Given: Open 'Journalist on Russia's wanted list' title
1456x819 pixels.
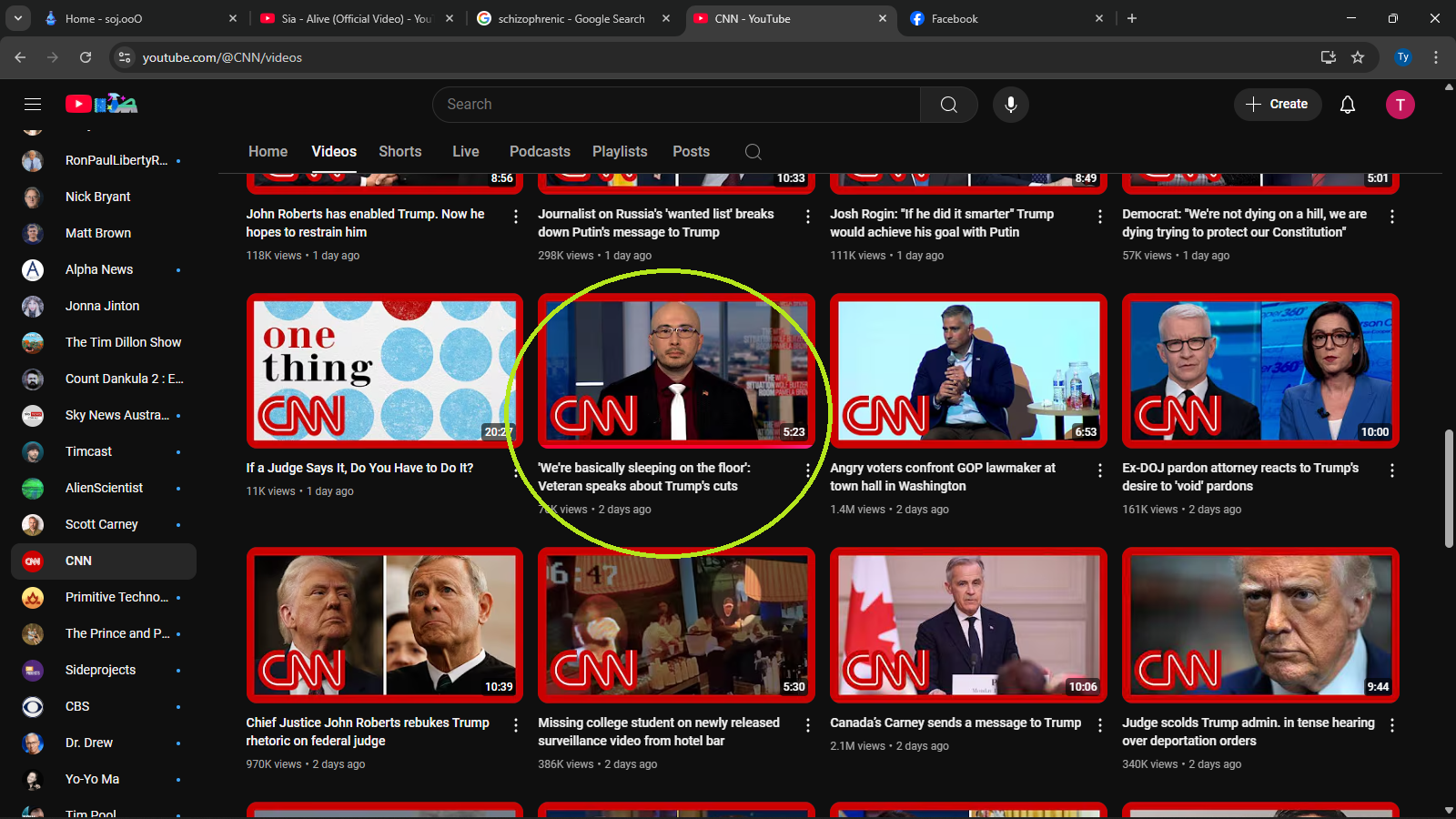Looking at the screenshot, I should coord(656,223).
